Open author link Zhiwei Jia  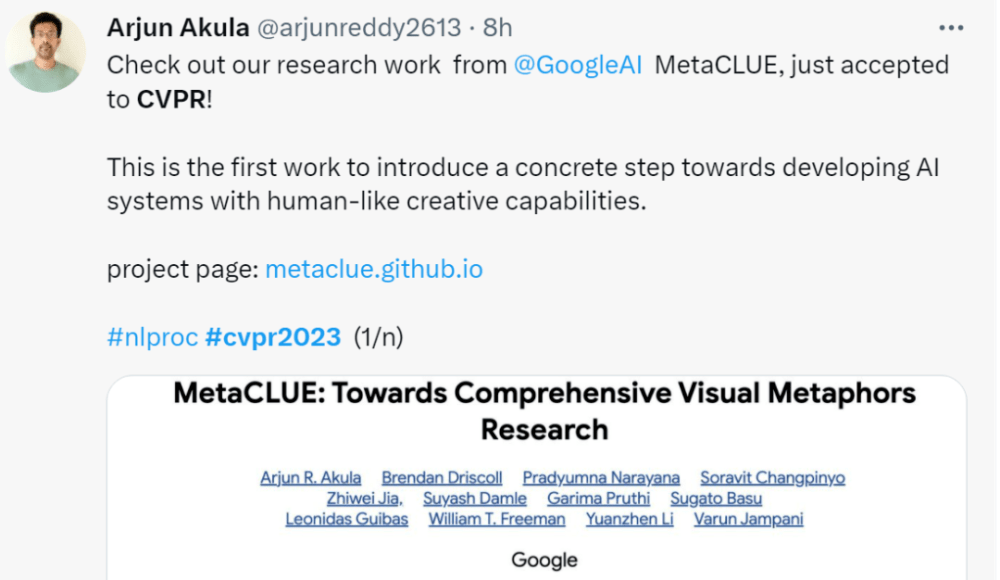click(364, 498)
